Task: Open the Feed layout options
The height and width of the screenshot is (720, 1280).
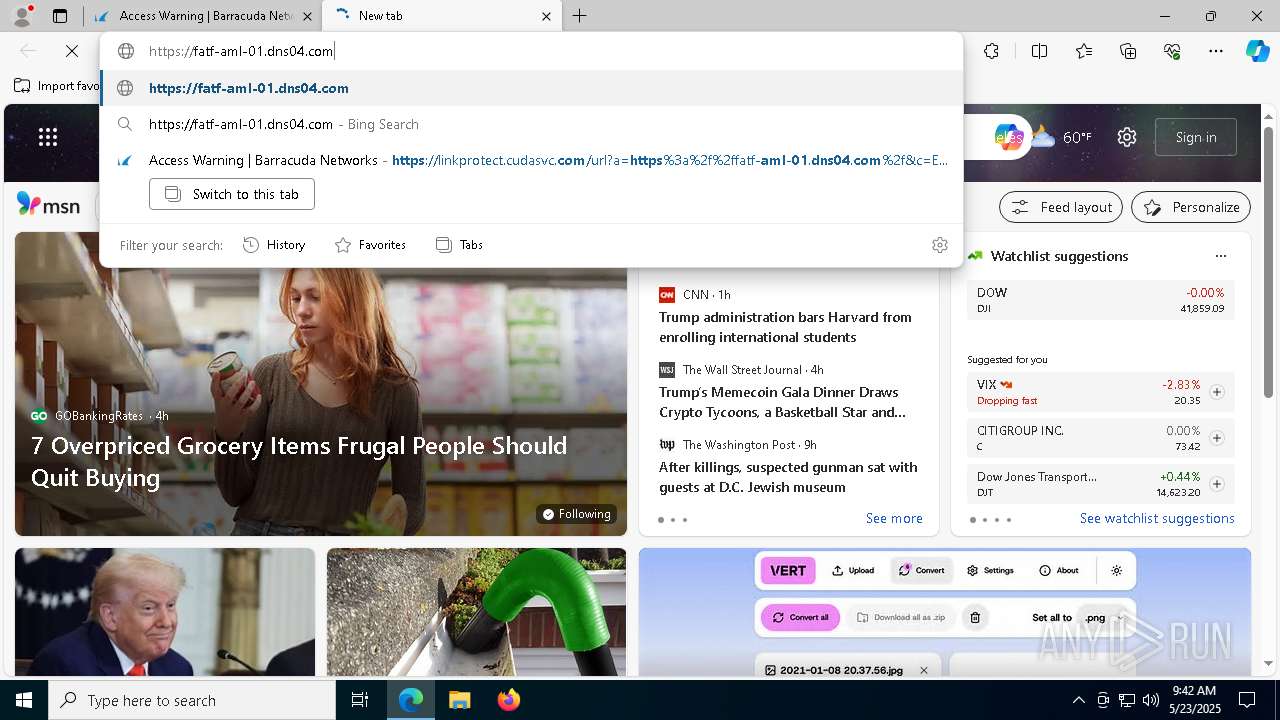Action: (1062, 207)
